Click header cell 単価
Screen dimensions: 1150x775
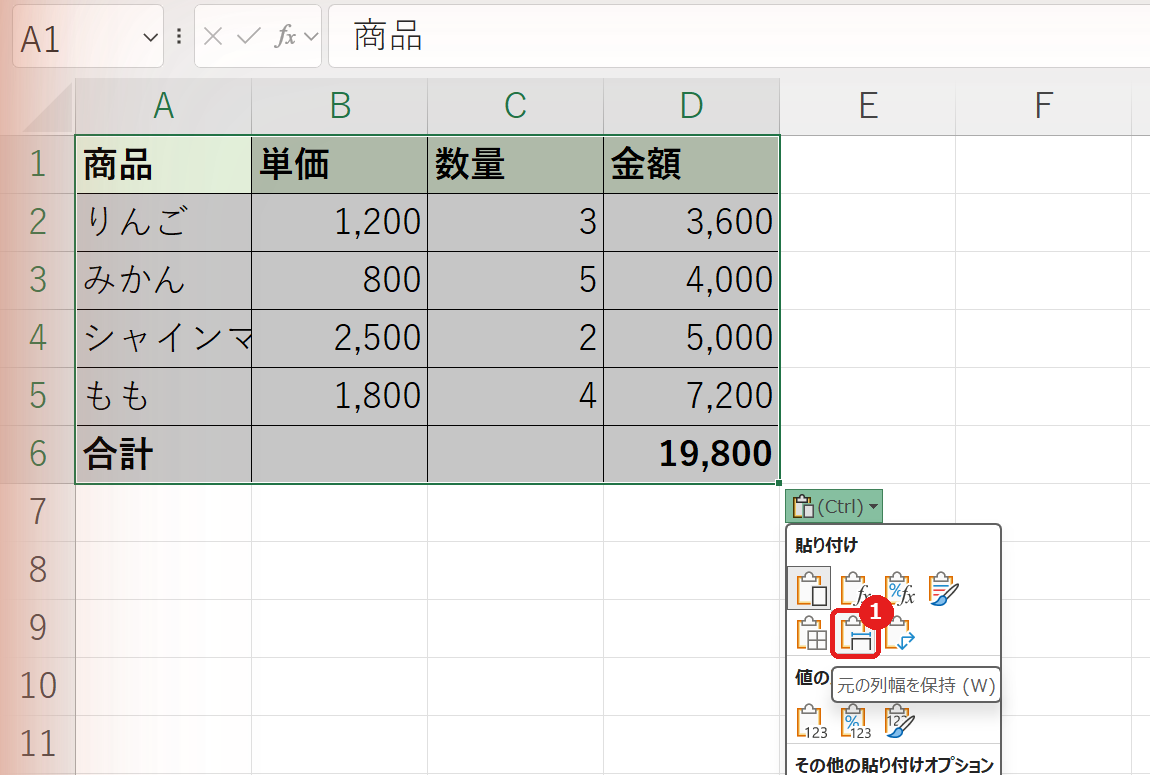click(x=340, y=164)
